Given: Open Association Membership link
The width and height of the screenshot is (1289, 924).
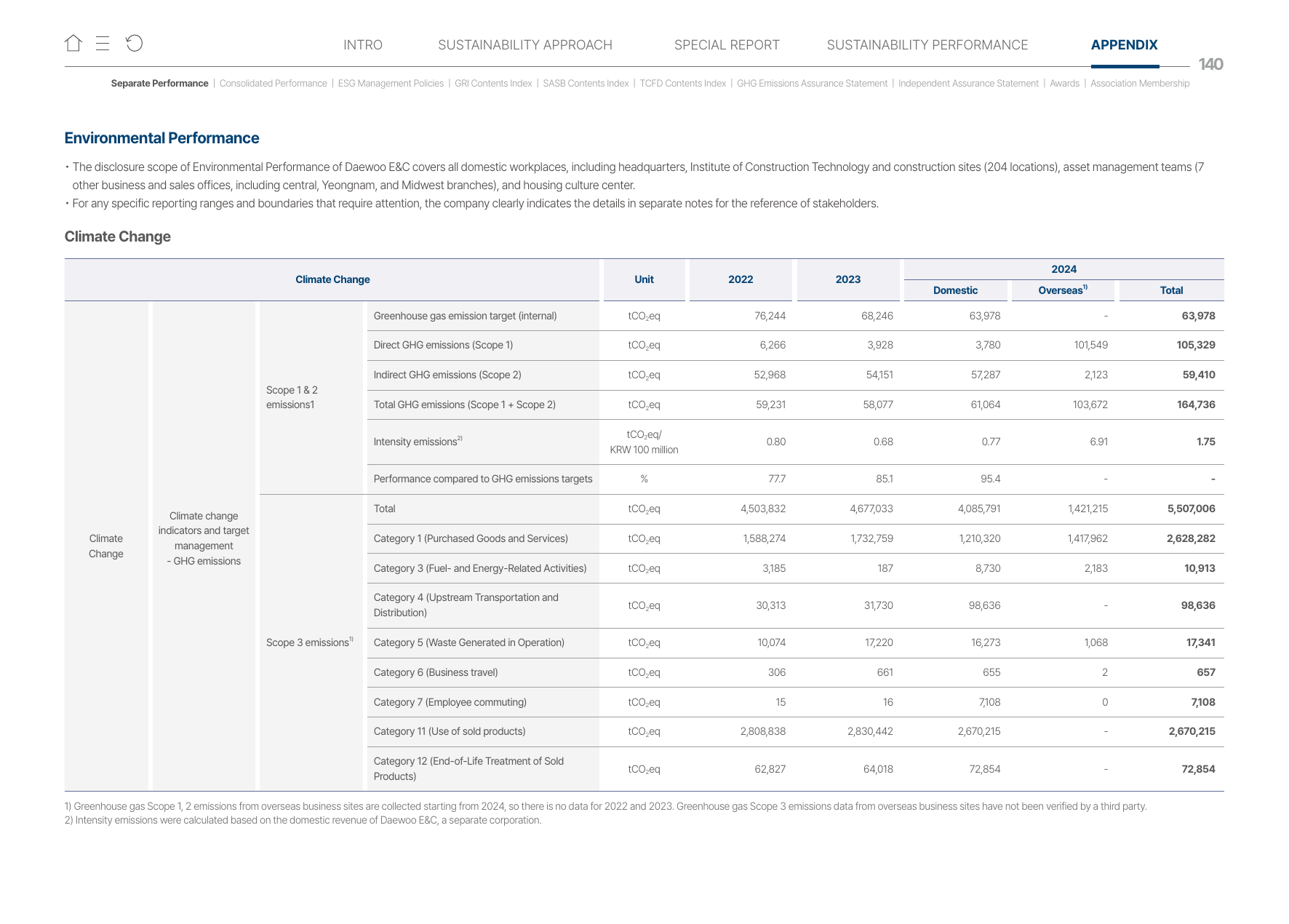Looking at the screenshot, I should pos(1140,84).
